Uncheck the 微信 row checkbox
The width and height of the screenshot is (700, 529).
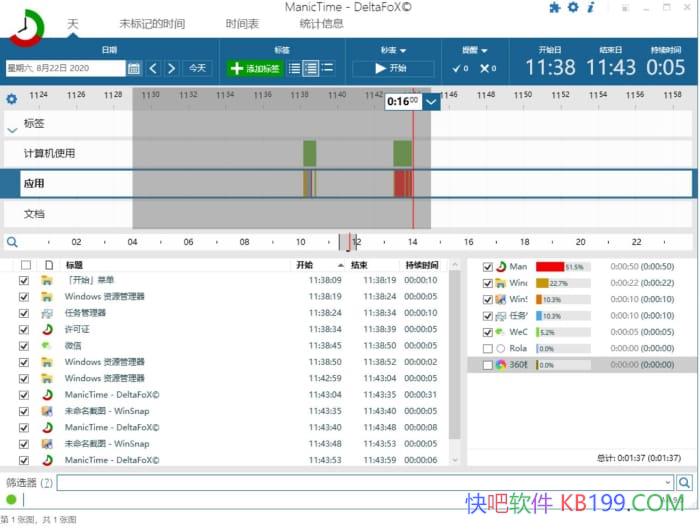coord(24,346)
